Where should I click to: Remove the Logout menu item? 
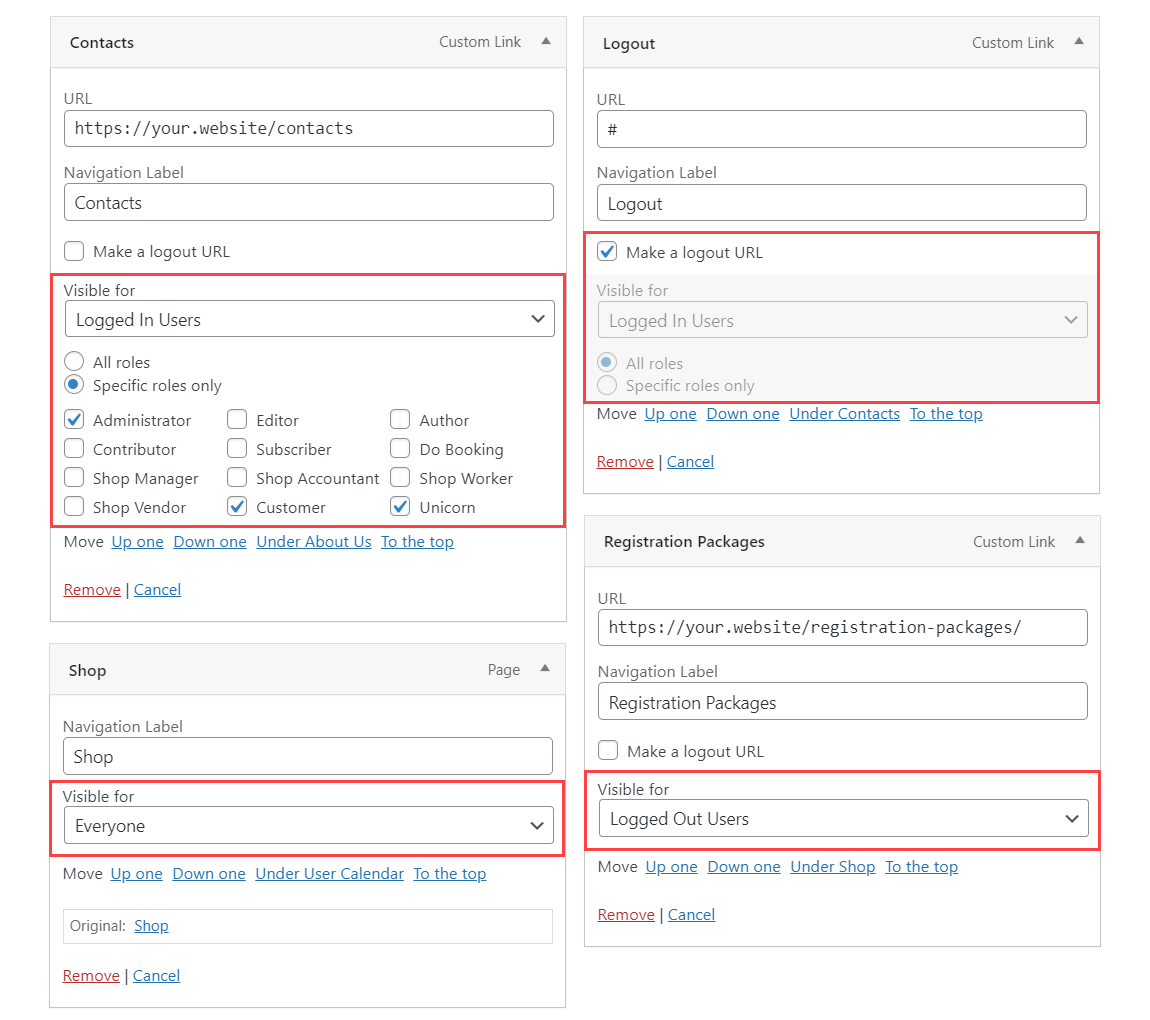tap(625, 461)
